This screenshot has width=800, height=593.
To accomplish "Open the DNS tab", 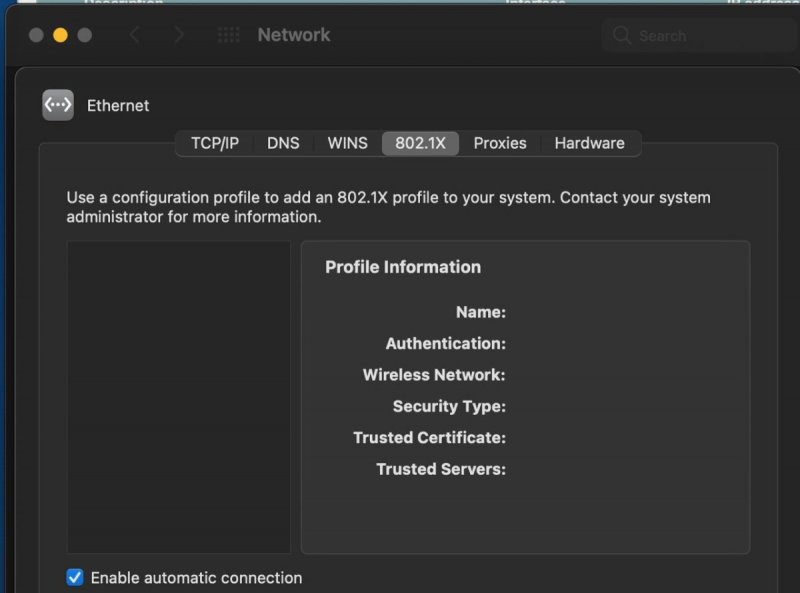I will (x=283, y=143).
